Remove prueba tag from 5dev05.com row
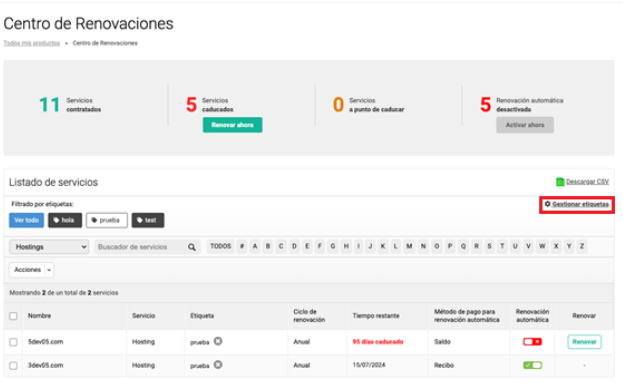 click(218, 341)
